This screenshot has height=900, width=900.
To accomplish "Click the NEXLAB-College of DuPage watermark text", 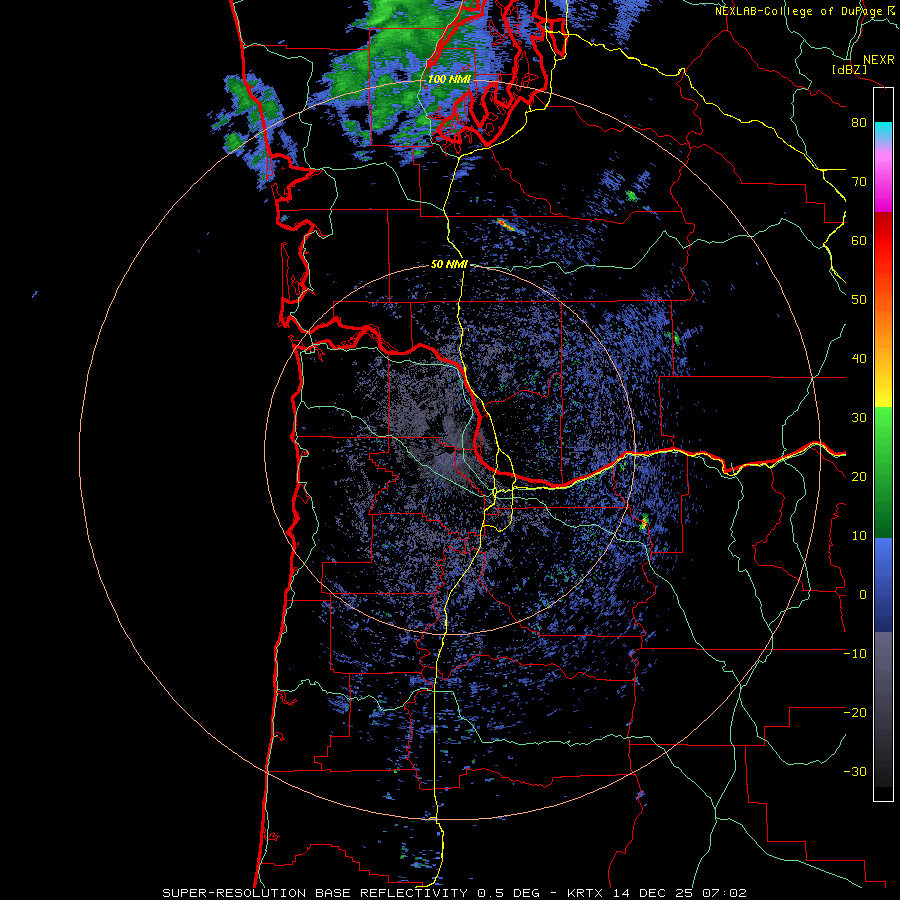I will pos(798,11).
